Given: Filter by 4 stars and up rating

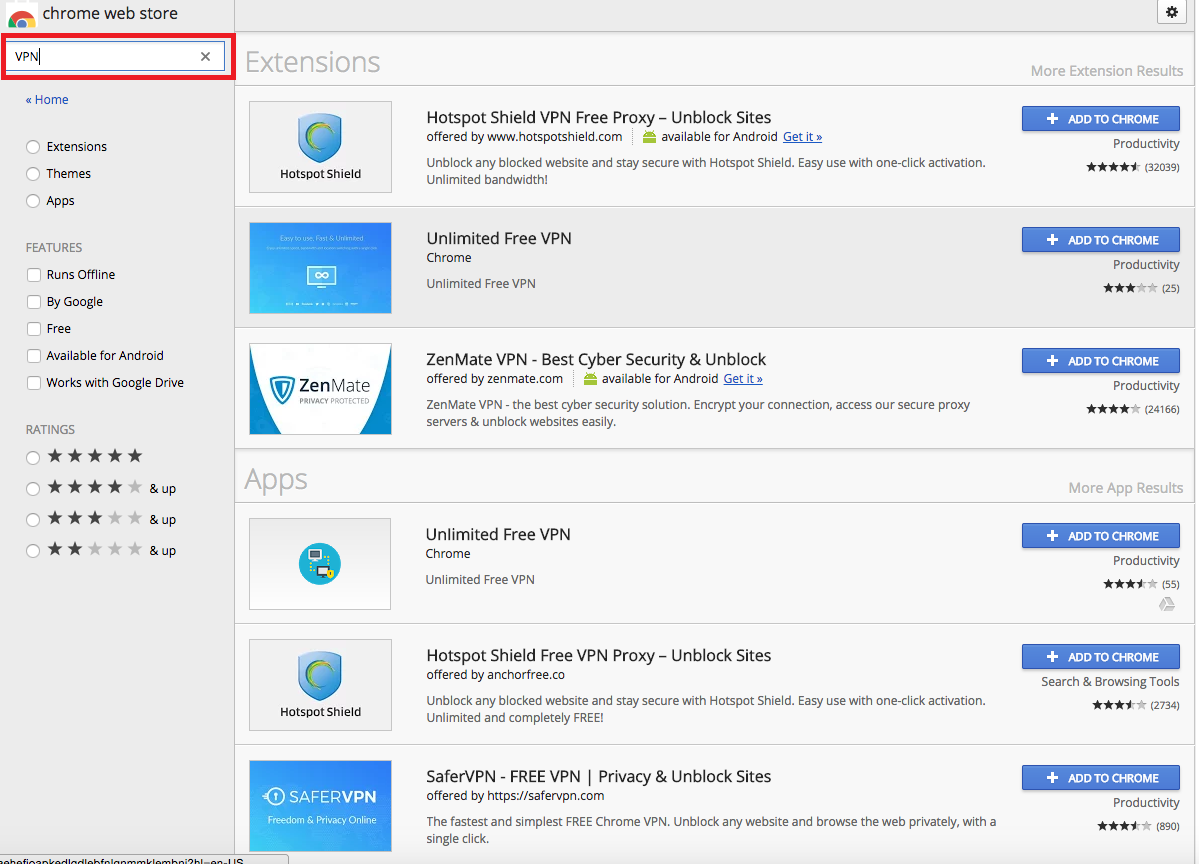Looking at the screenshot, I should point(34,489).
